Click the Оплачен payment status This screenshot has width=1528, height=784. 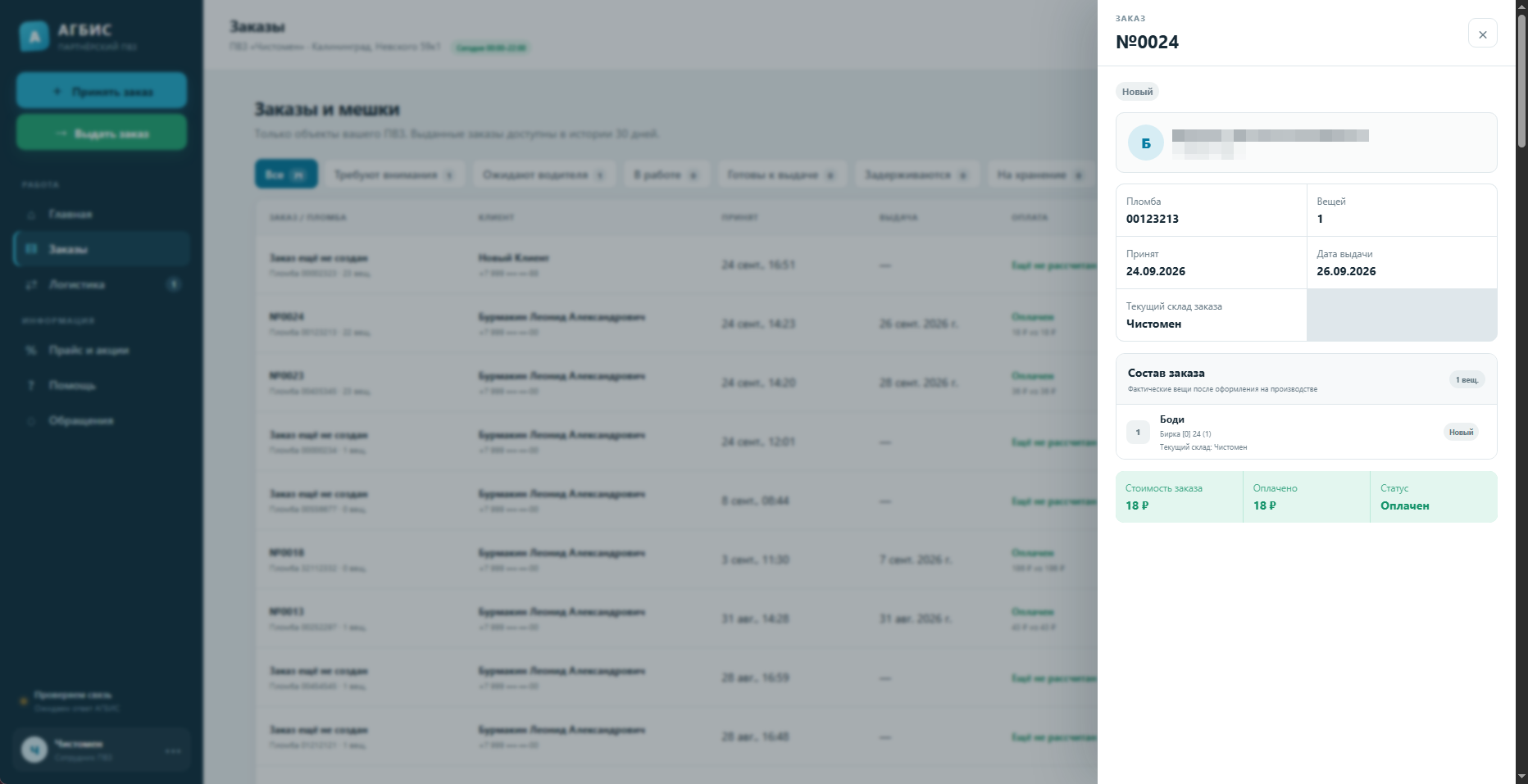point(1404,505)
